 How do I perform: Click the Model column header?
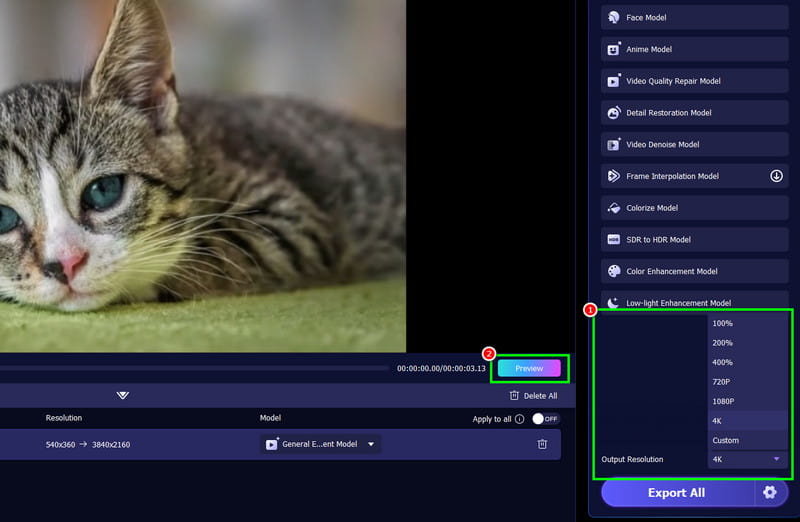270,418
